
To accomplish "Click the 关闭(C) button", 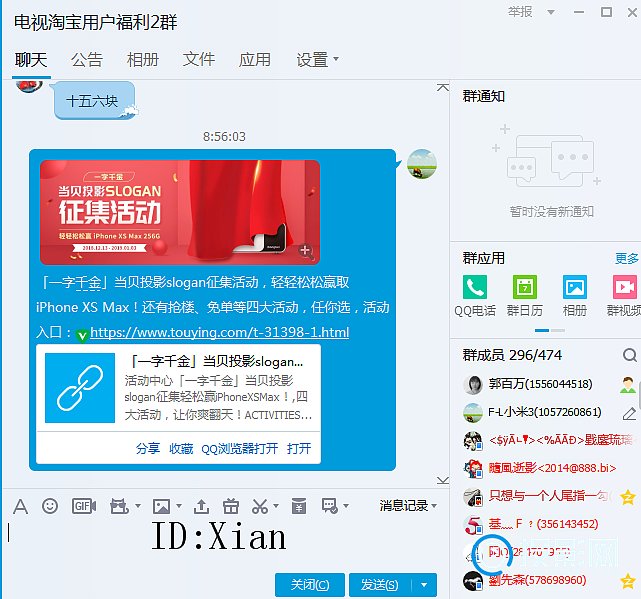I will click(x=310, y=585).
